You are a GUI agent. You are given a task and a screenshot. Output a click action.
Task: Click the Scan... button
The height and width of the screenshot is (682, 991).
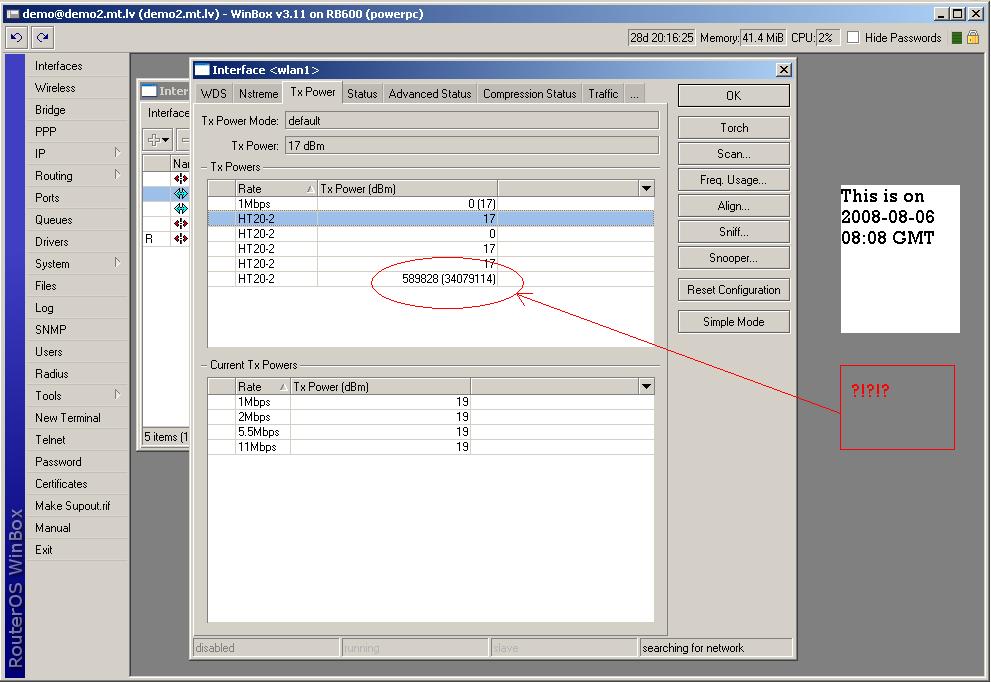[734, 154]
